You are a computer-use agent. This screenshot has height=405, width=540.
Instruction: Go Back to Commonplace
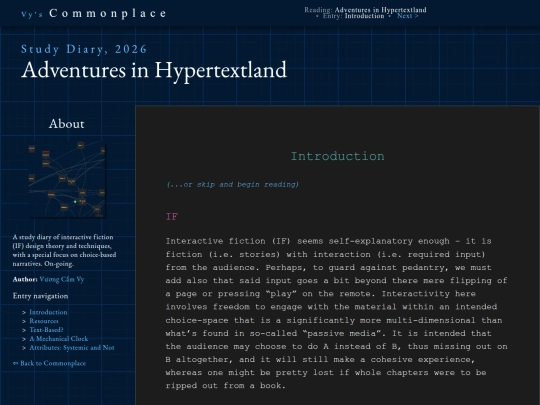pyautogui.click(x=49, y=363)
